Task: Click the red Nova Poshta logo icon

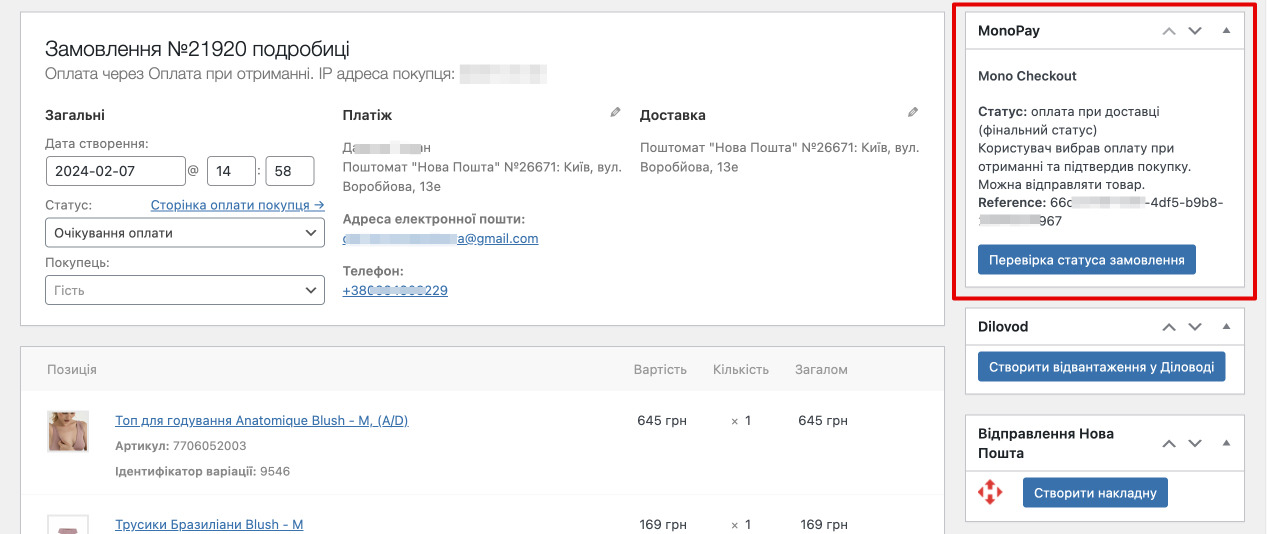Action: click(x=990, y=492)
